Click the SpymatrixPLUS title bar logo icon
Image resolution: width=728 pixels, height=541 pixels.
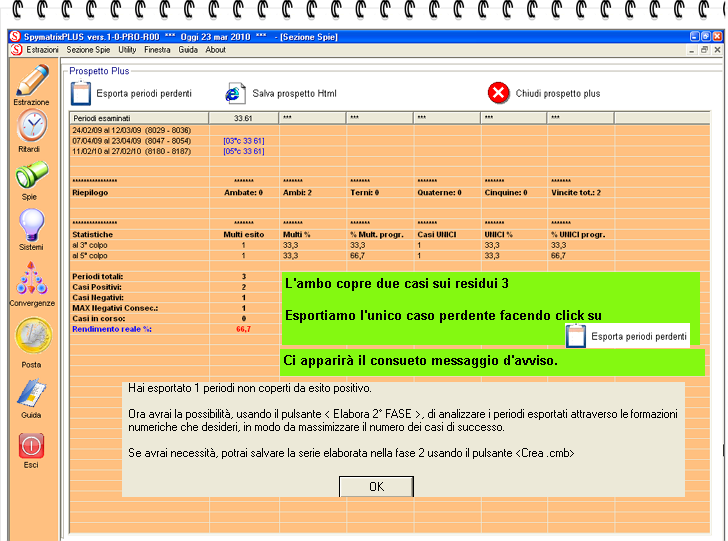click(15, 36)
